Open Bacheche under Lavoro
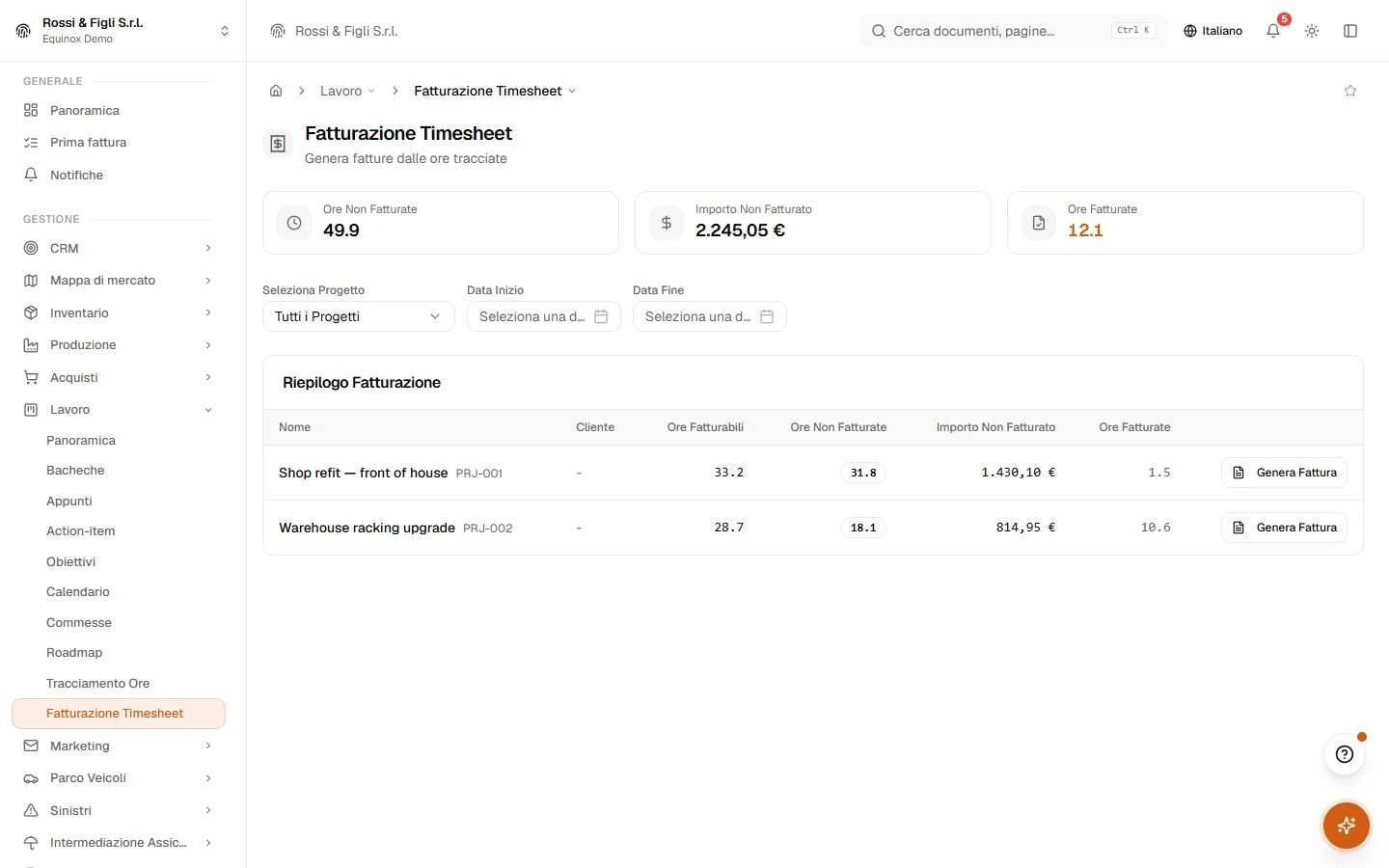Viewport: 1389px width, 868px height. (x=75, y=470)
